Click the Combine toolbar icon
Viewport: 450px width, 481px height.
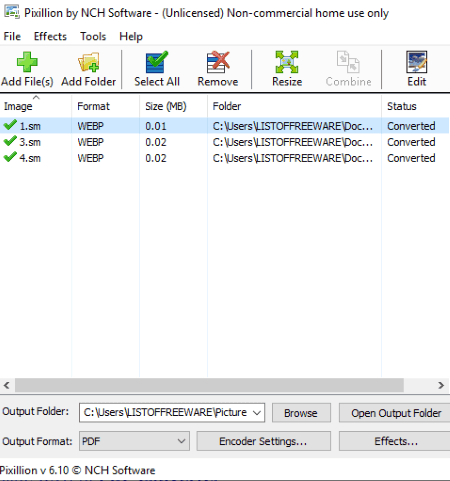(348, 62)
